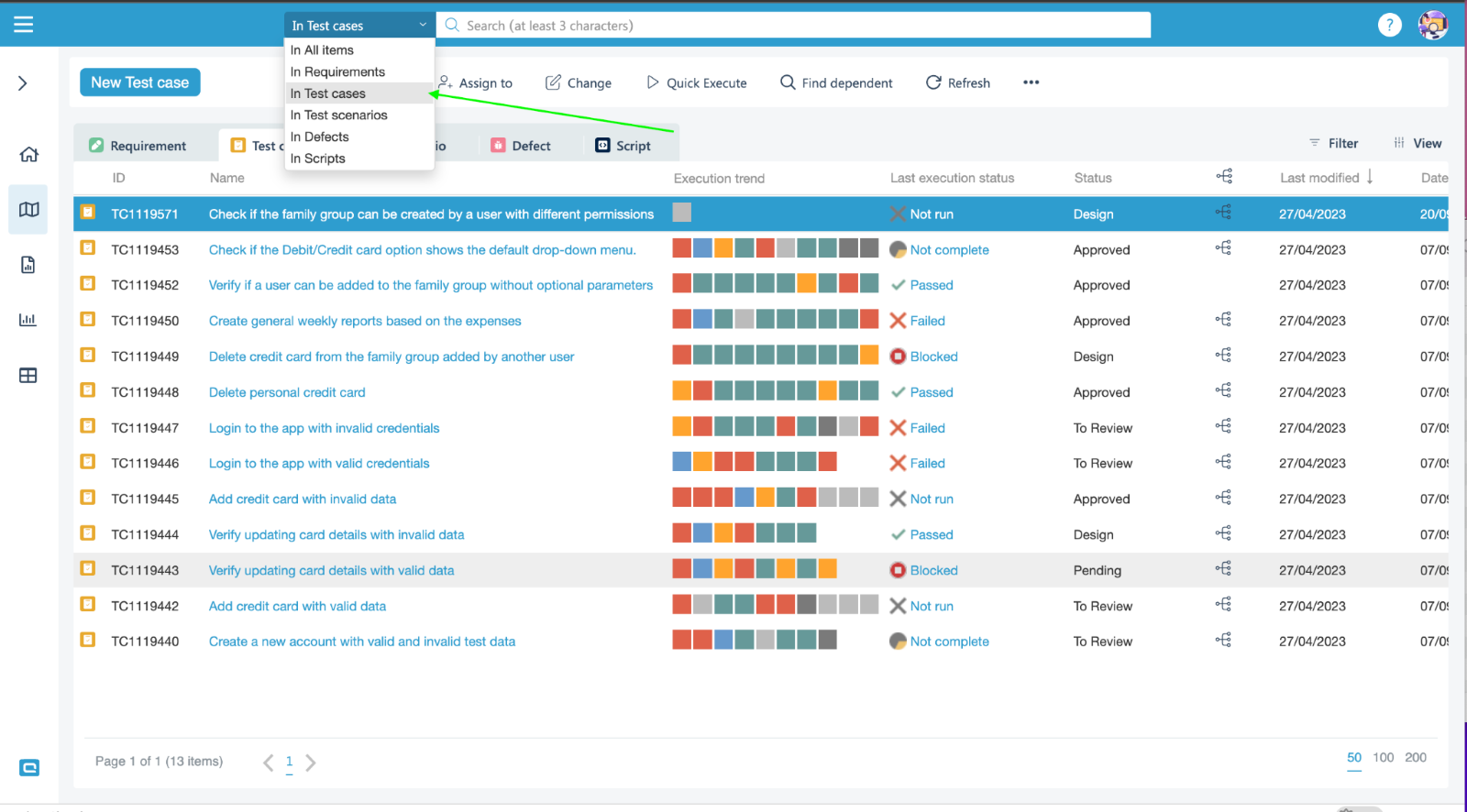Click the Quick Execute play icon

[653, 82]
